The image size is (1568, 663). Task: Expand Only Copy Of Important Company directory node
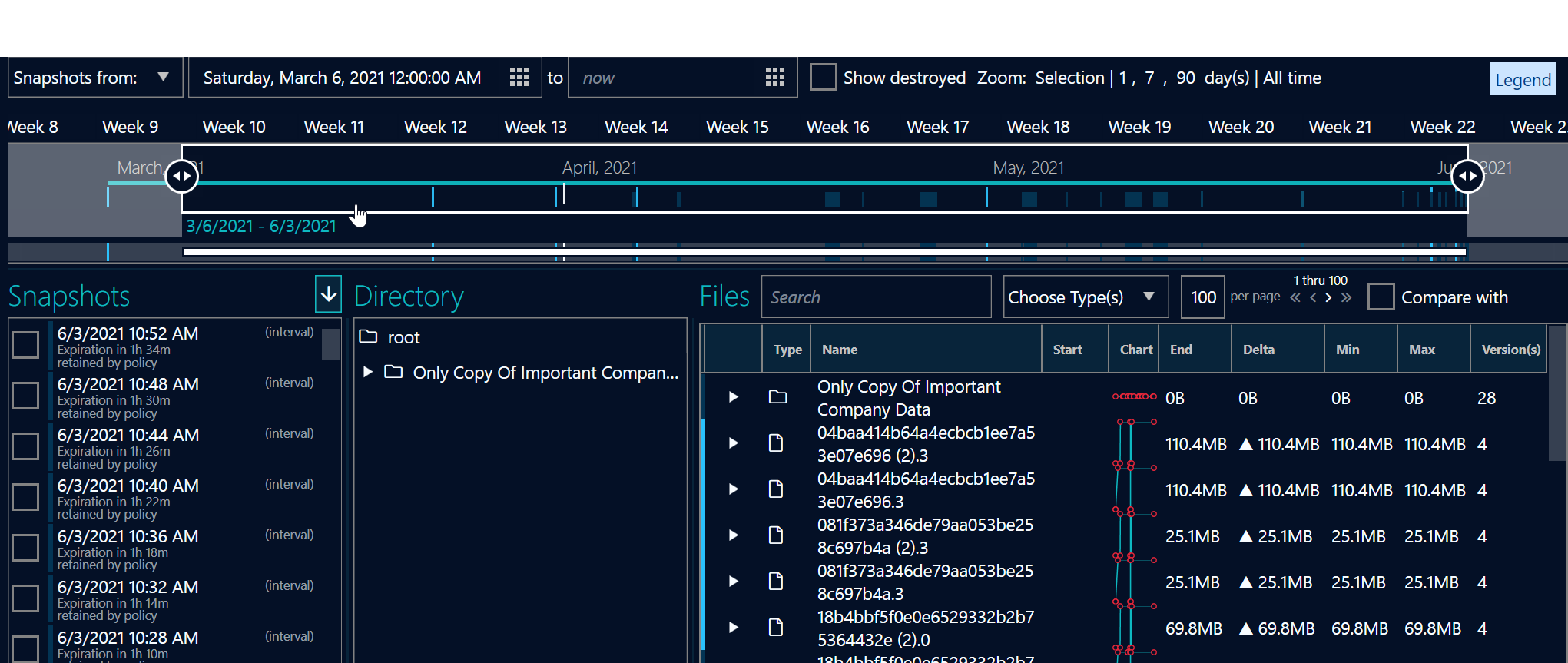point(368,372)
